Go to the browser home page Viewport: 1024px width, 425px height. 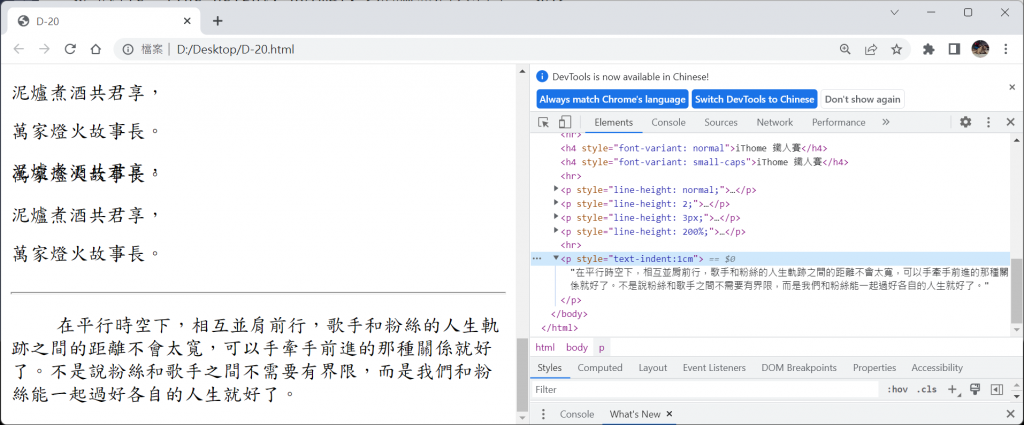95,49
